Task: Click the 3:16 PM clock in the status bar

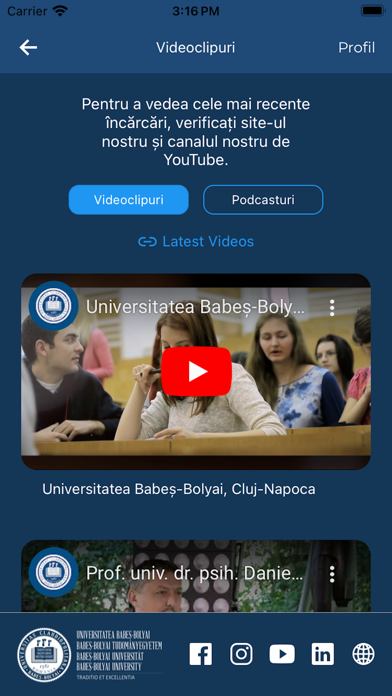Action: [196, 11]
